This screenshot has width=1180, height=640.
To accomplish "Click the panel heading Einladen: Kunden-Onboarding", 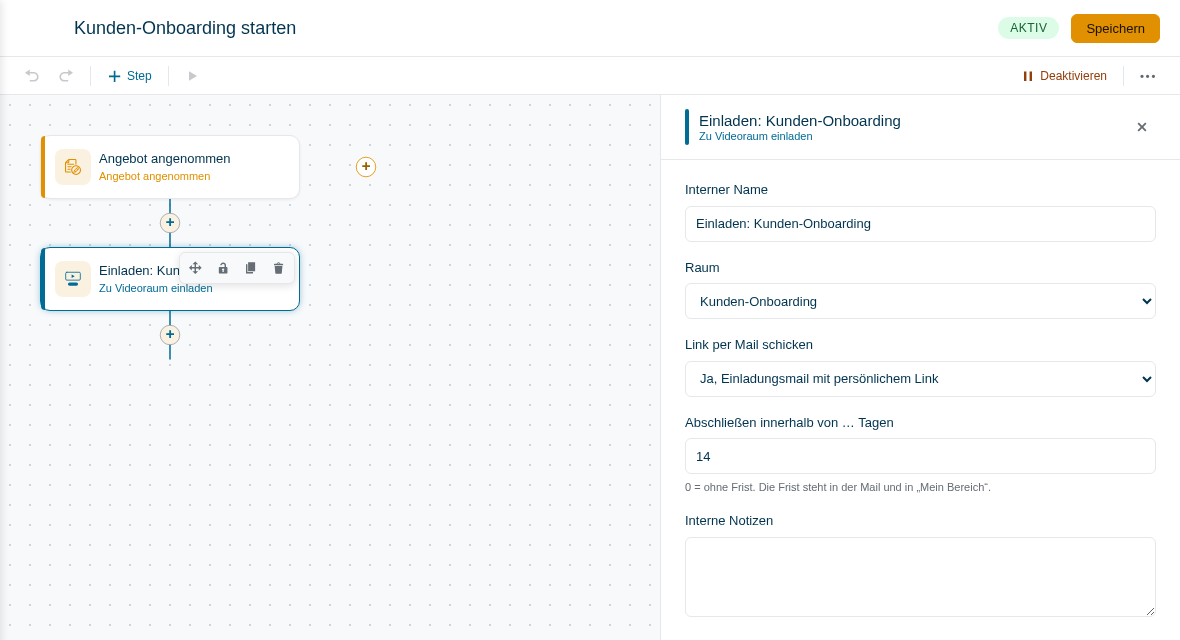I will (x=799, y=120).
